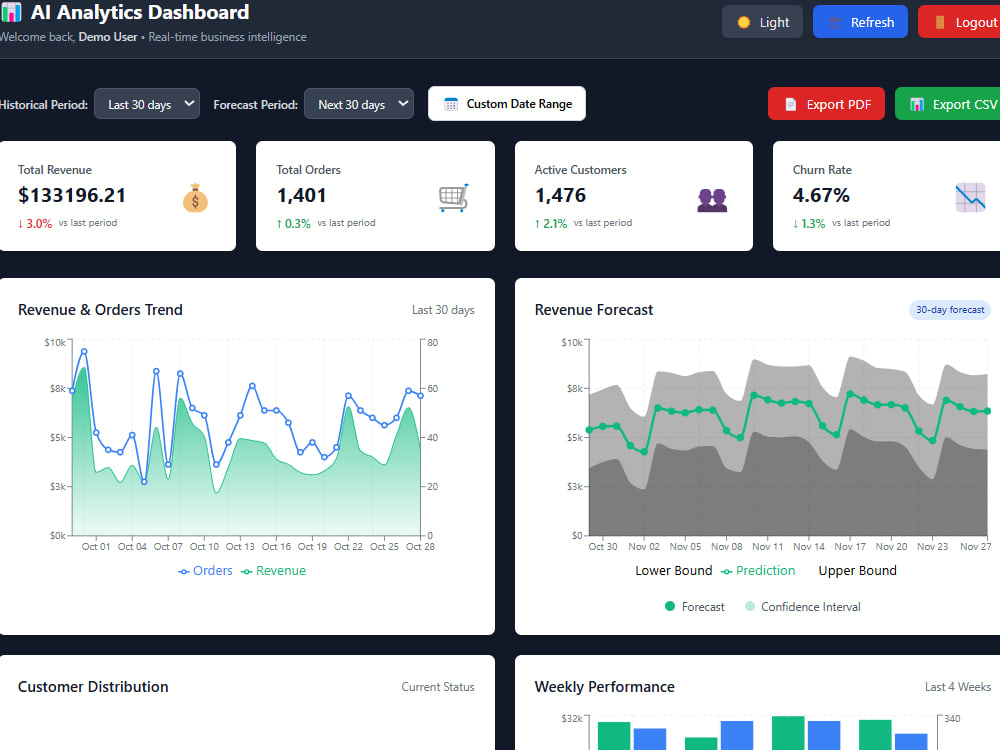Click the Last 4 Weeks label
Screen dimensions: 1000x750
(x=958, y=687)
